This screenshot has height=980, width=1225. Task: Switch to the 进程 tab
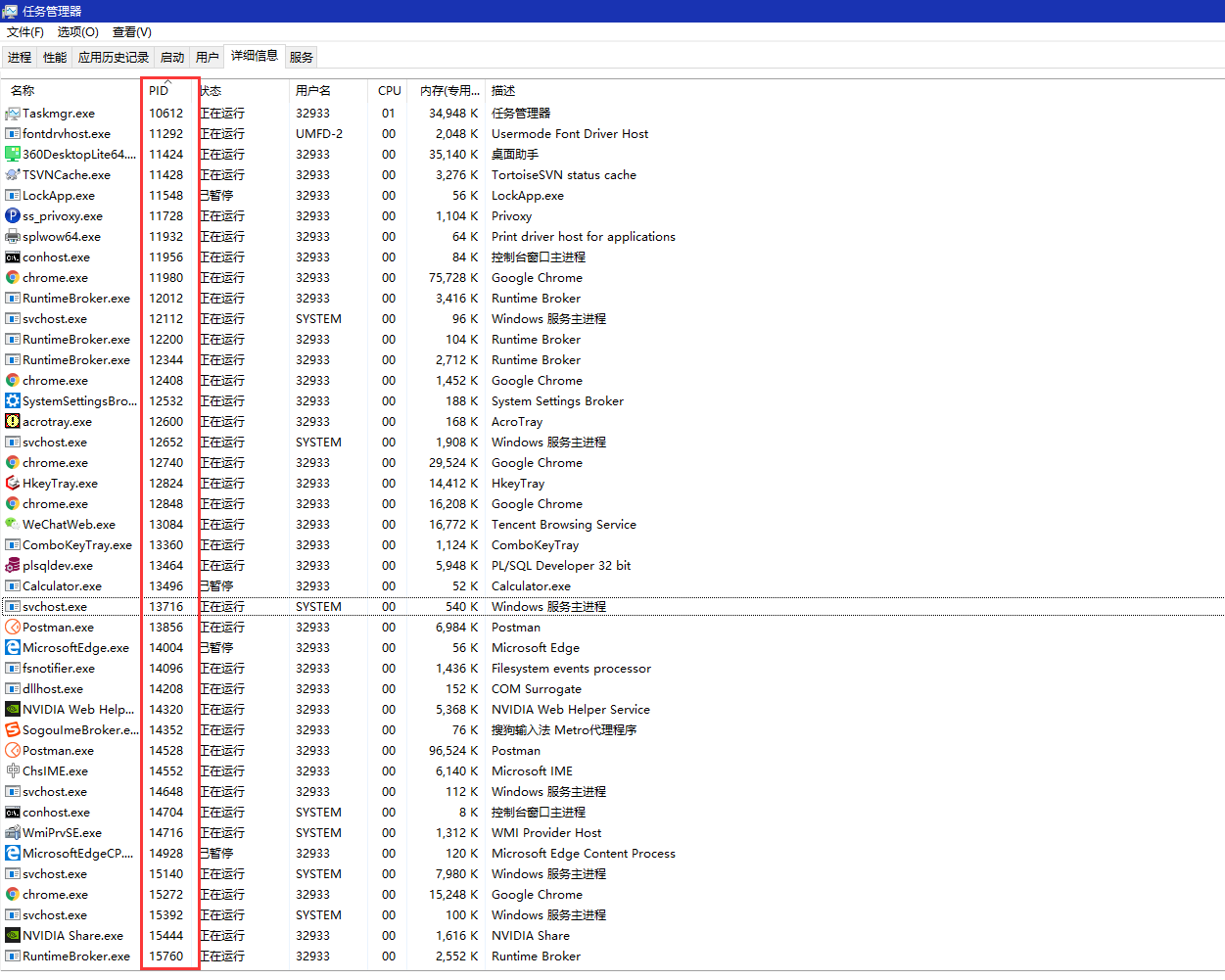[20, 58]
